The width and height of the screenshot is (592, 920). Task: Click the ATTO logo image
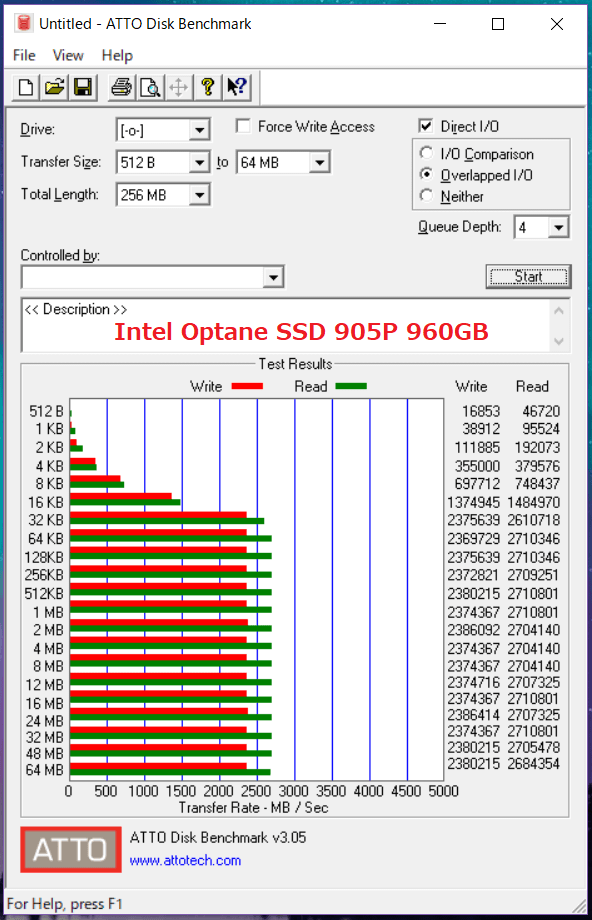pos(71,849)
